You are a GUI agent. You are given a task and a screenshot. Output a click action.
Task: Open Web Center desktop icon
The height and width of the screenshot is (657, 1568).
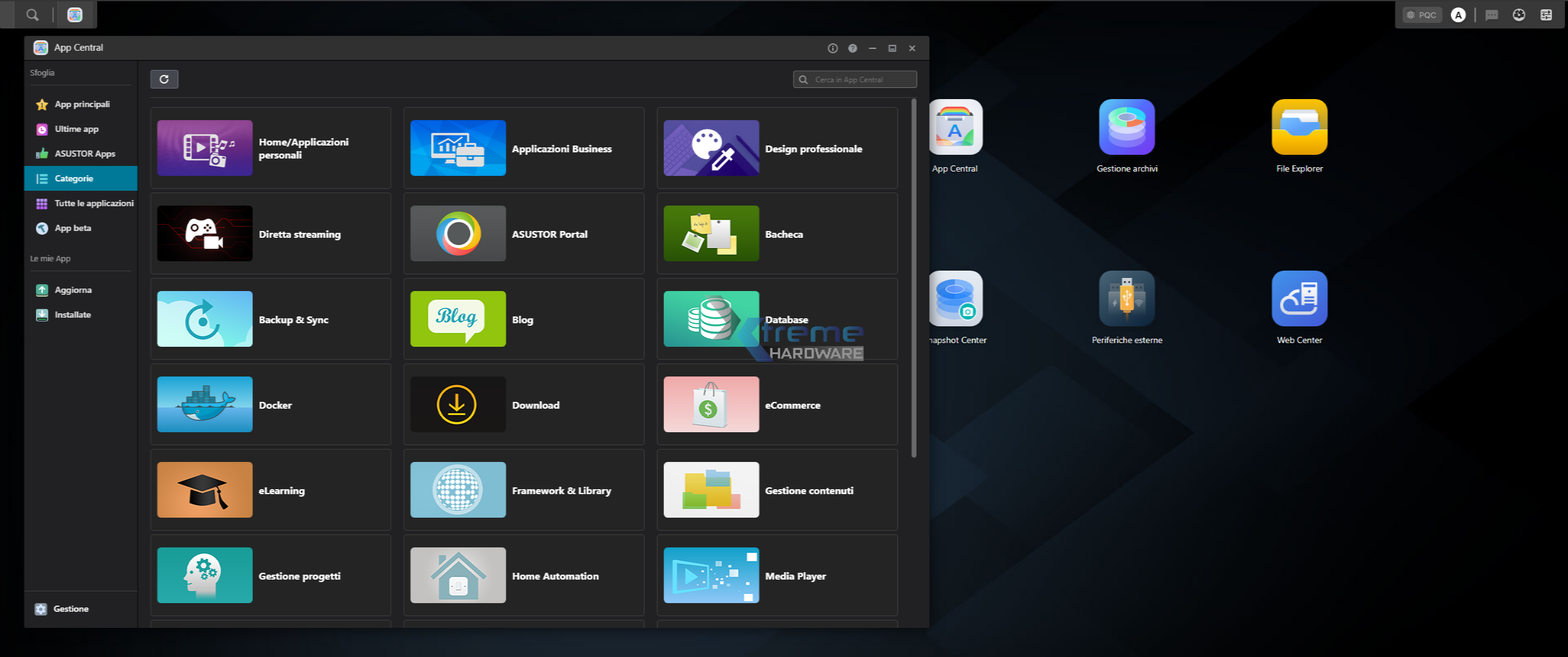(x=1299, y=308)
